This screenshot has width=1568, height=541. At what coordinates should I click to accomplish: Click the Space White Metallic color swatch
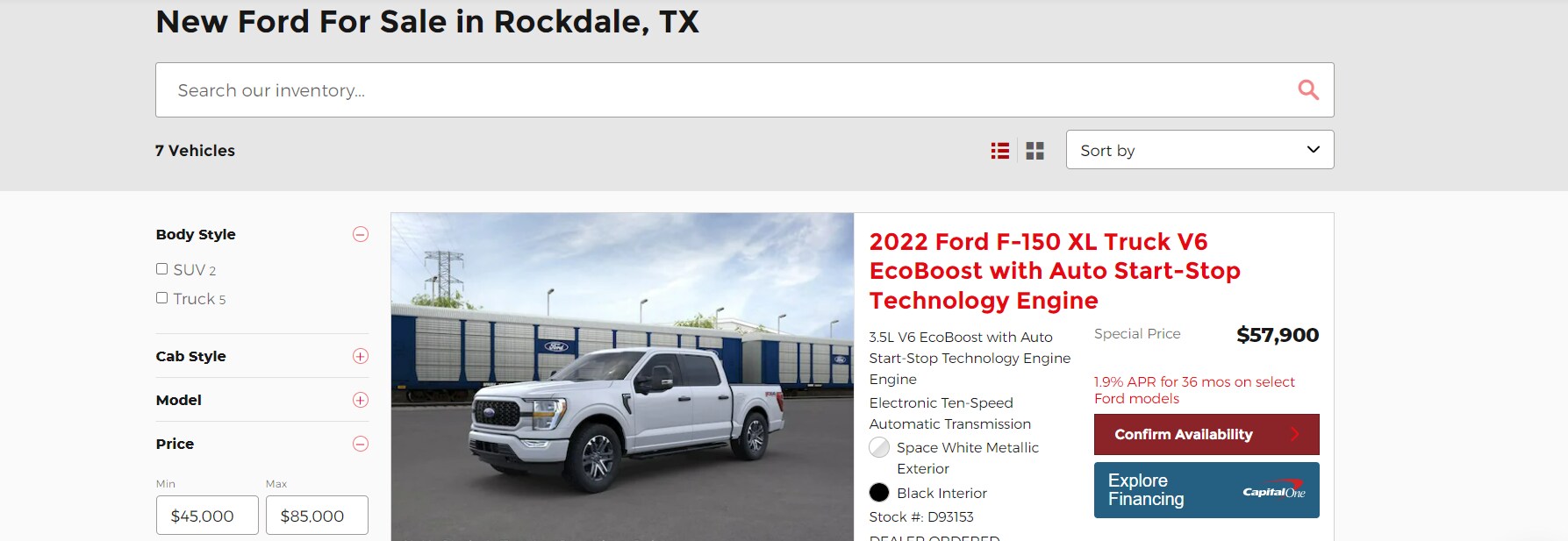coord(879,448)
